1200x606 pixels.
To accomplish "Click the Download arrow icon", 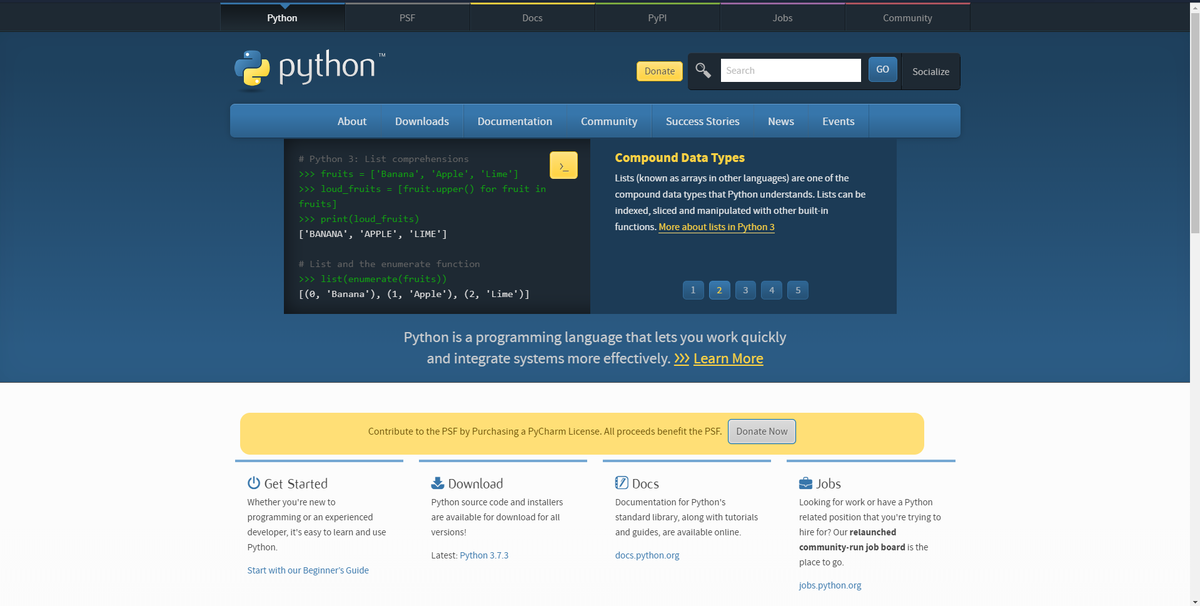I will click(x=438, y=483).
